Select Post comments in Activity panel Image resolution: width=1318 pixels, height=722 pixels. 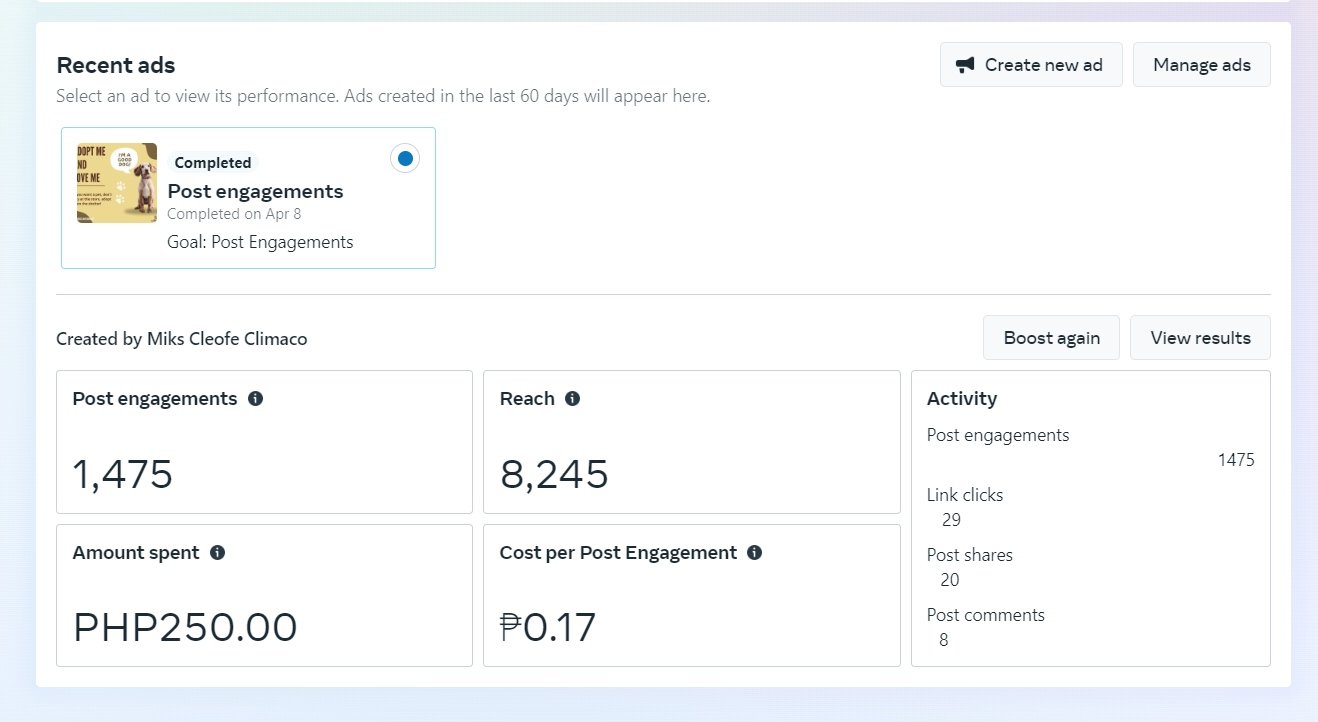tap(985, 615)
